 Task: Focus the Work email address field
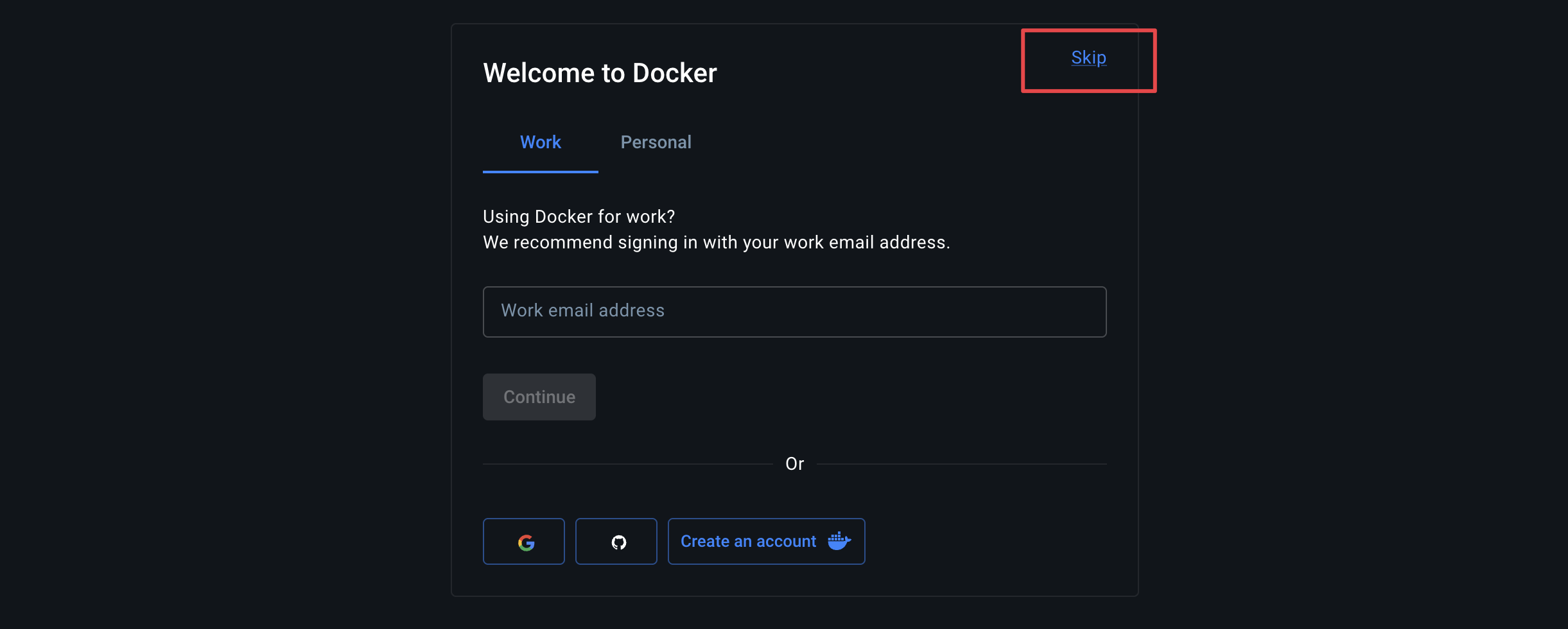(794, 311)
